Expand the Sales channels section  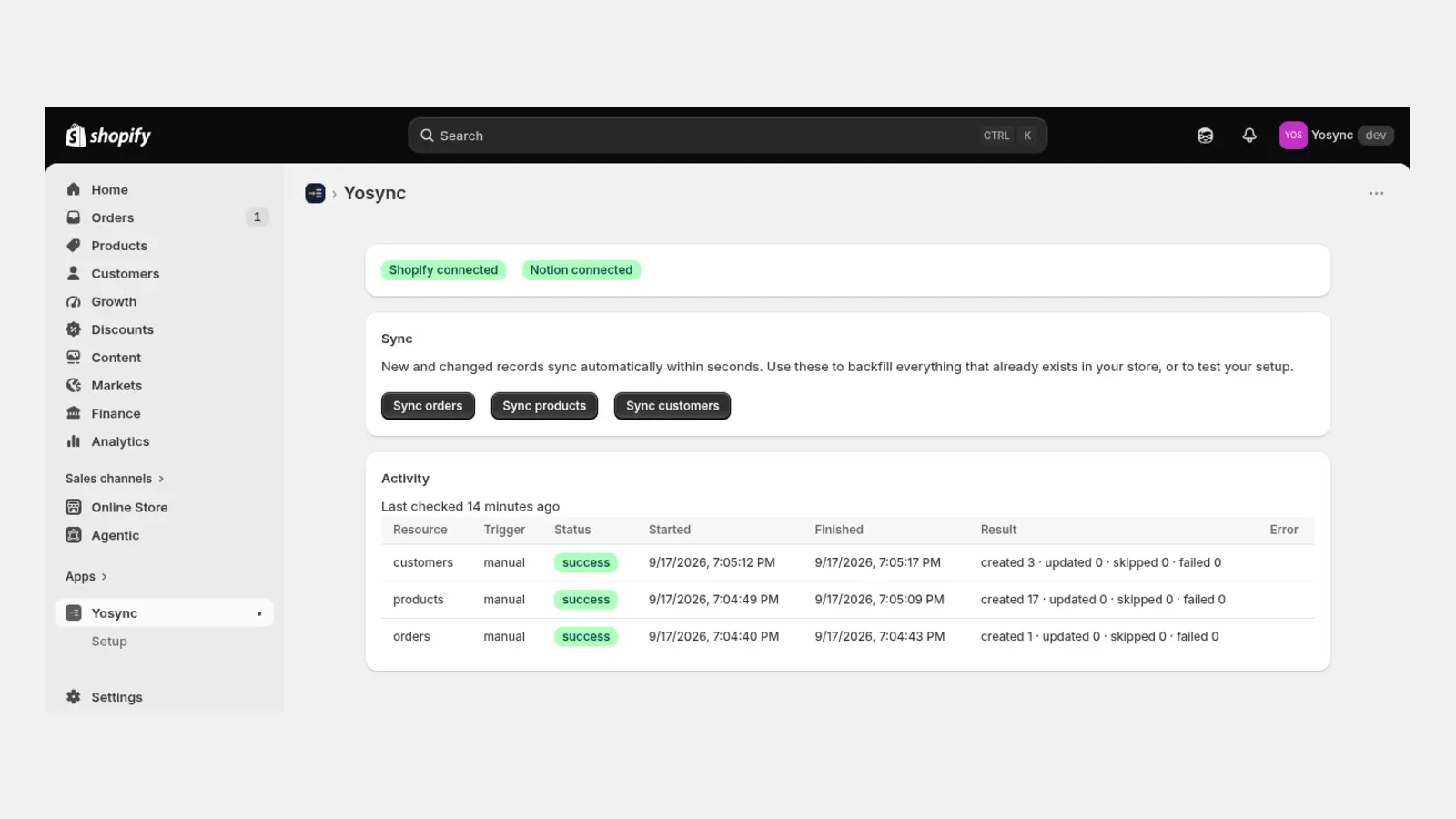[x=115, y=479]
